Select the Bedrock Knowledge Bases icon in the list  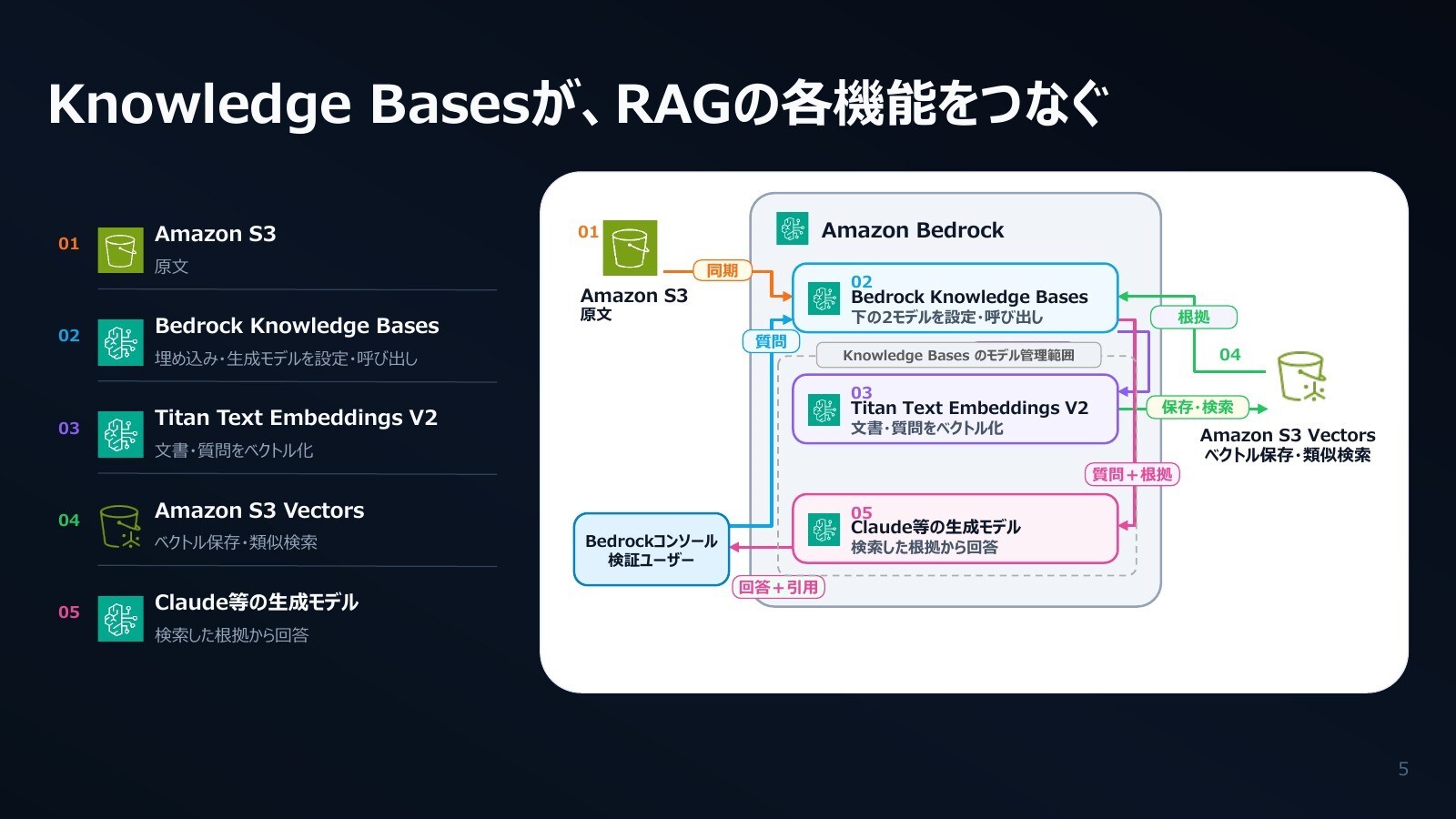pos(121,342)
